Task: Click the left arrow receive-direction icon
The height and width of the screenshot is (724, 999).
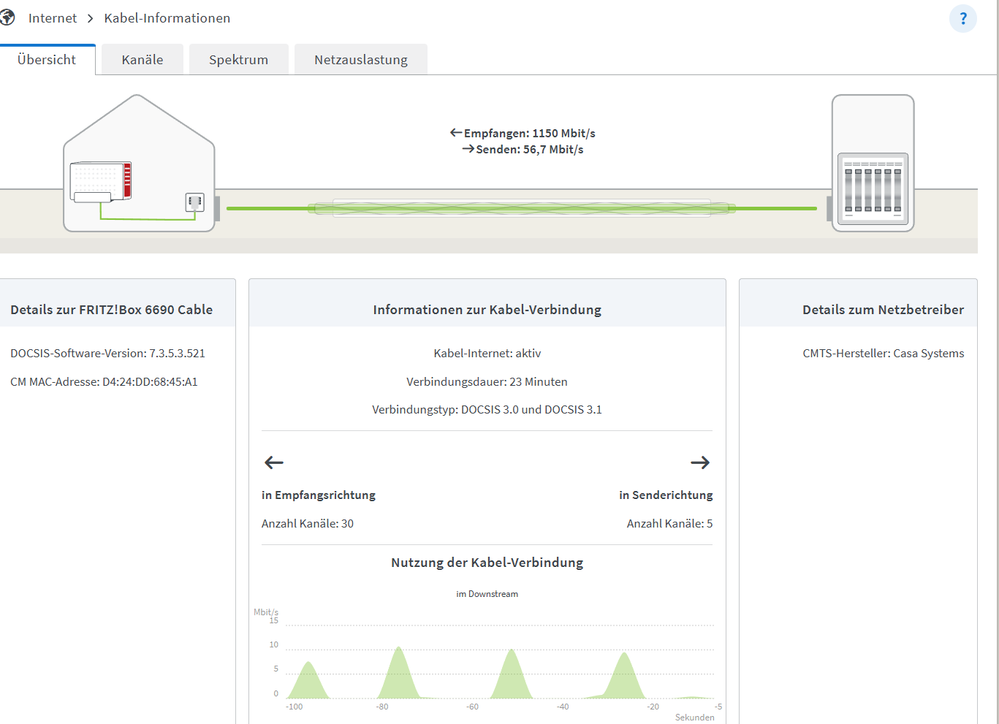Action: (x=274, y=463)
